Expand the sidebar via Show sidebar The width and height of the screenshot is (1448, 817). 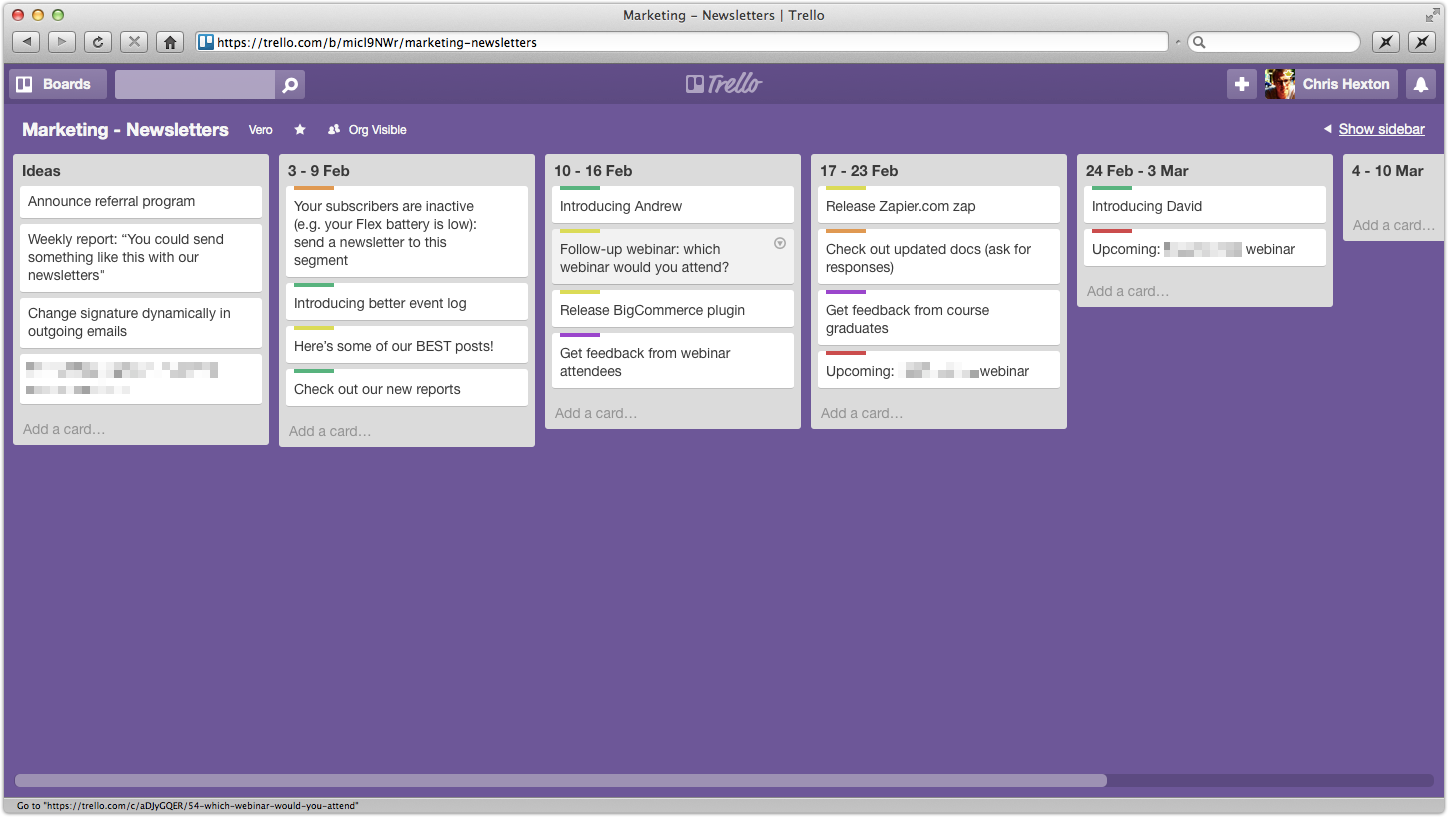pyautogui.click(x=1381, y=129)
